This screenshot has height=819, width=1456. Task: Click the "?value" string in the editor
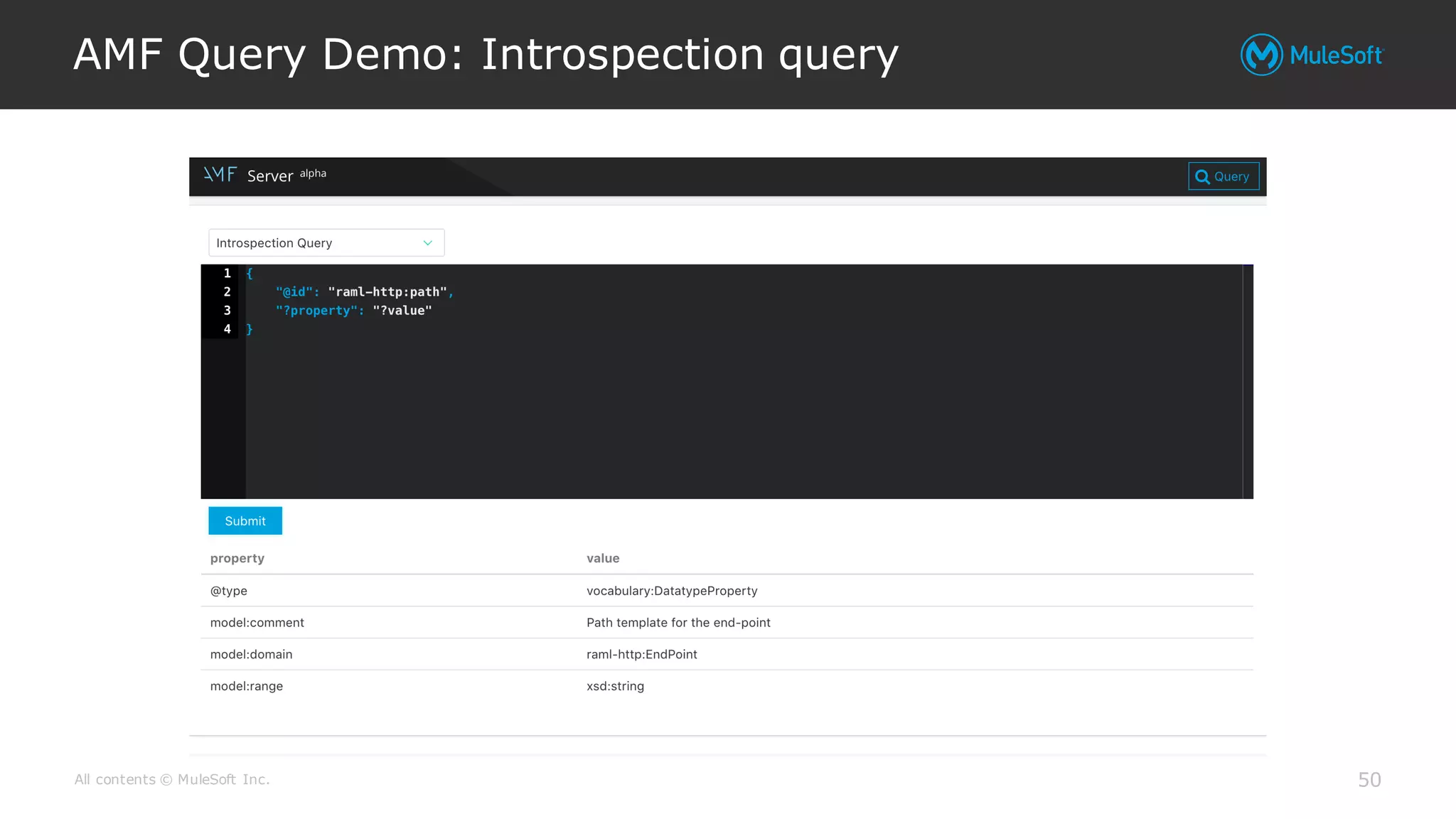pyautogui.click(x=402, y=311)
